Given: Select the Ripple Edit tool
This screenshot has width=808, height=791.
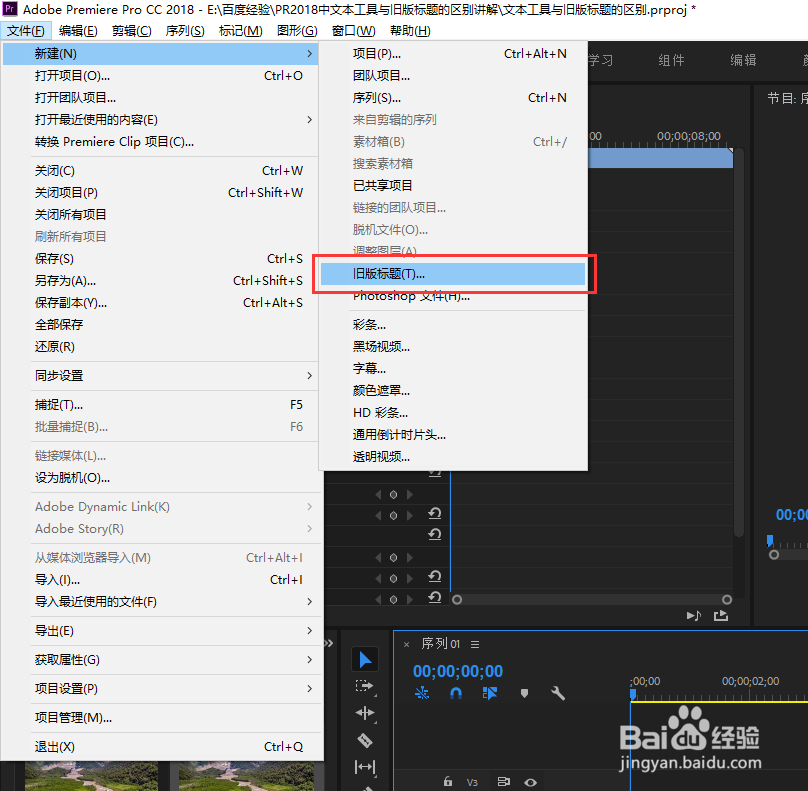Looking at the screenshot, I should 365,713.
